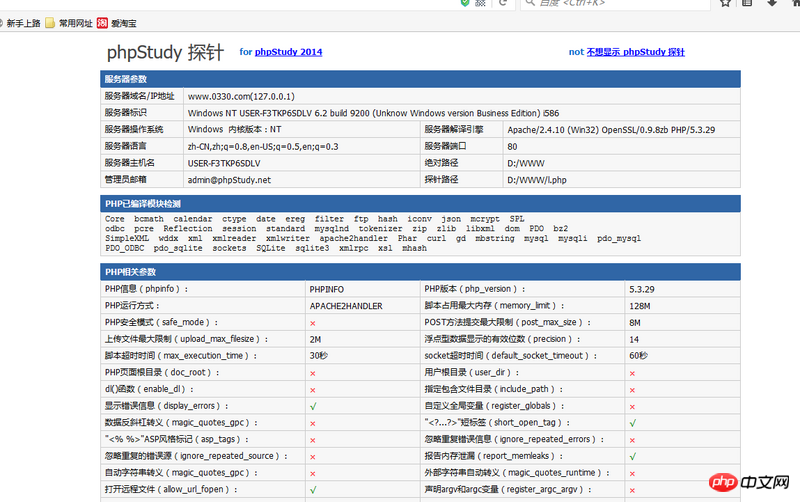The image size is (800, 502).
Task: Click the green check for display_errors
Action: (x=313, y=407)
